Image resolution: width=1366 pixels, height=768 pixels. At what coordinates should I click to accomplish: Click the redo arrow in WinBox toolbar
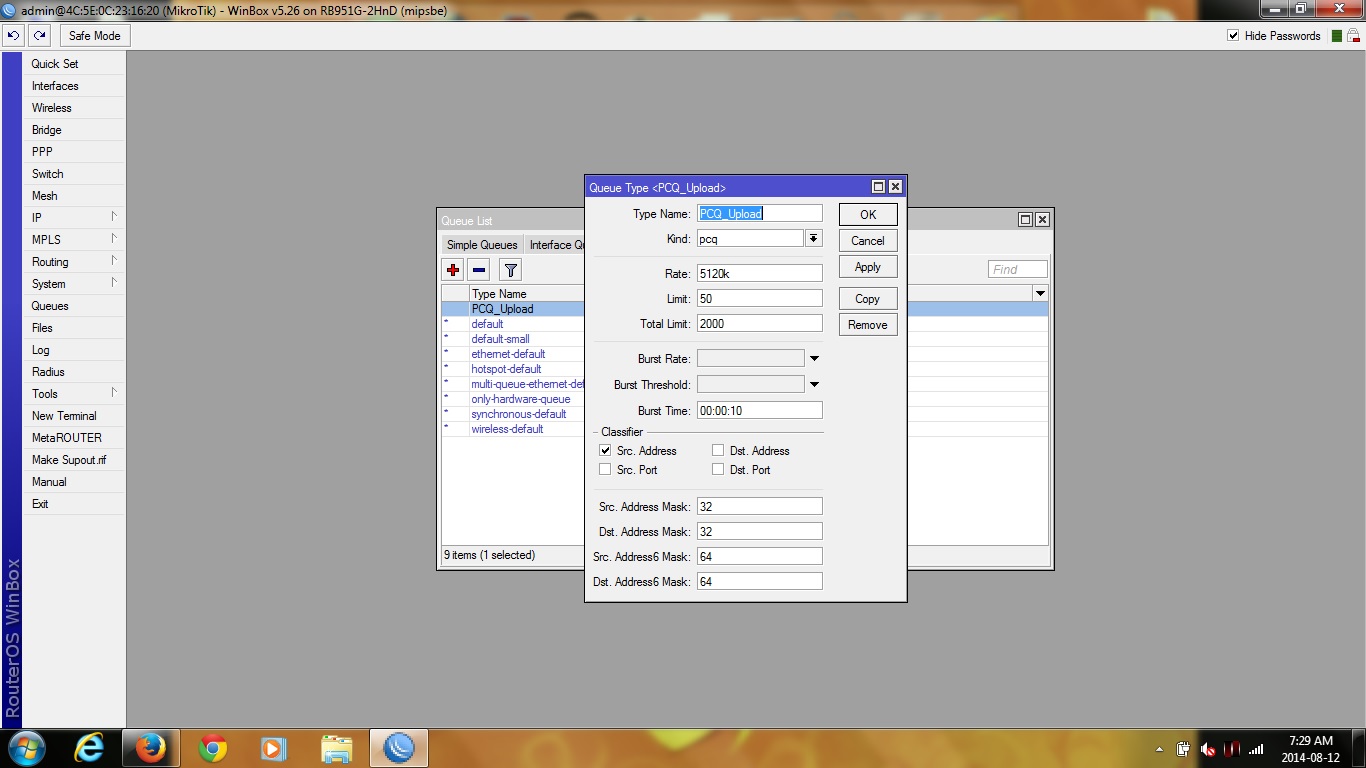pyautogui.click(x=39, y=35)
